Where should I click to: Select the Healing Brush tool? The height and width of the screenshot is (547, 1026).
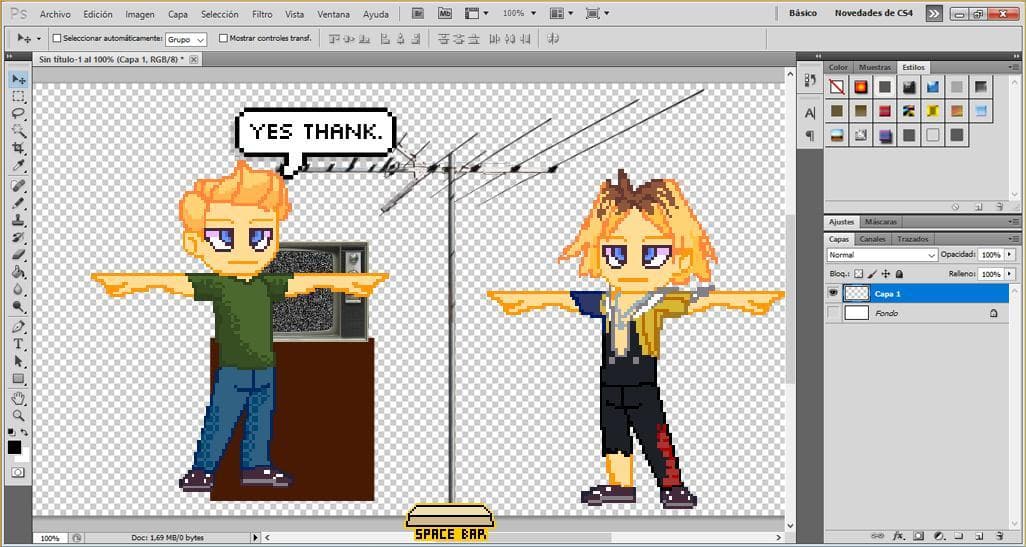(x=18, y=186)
